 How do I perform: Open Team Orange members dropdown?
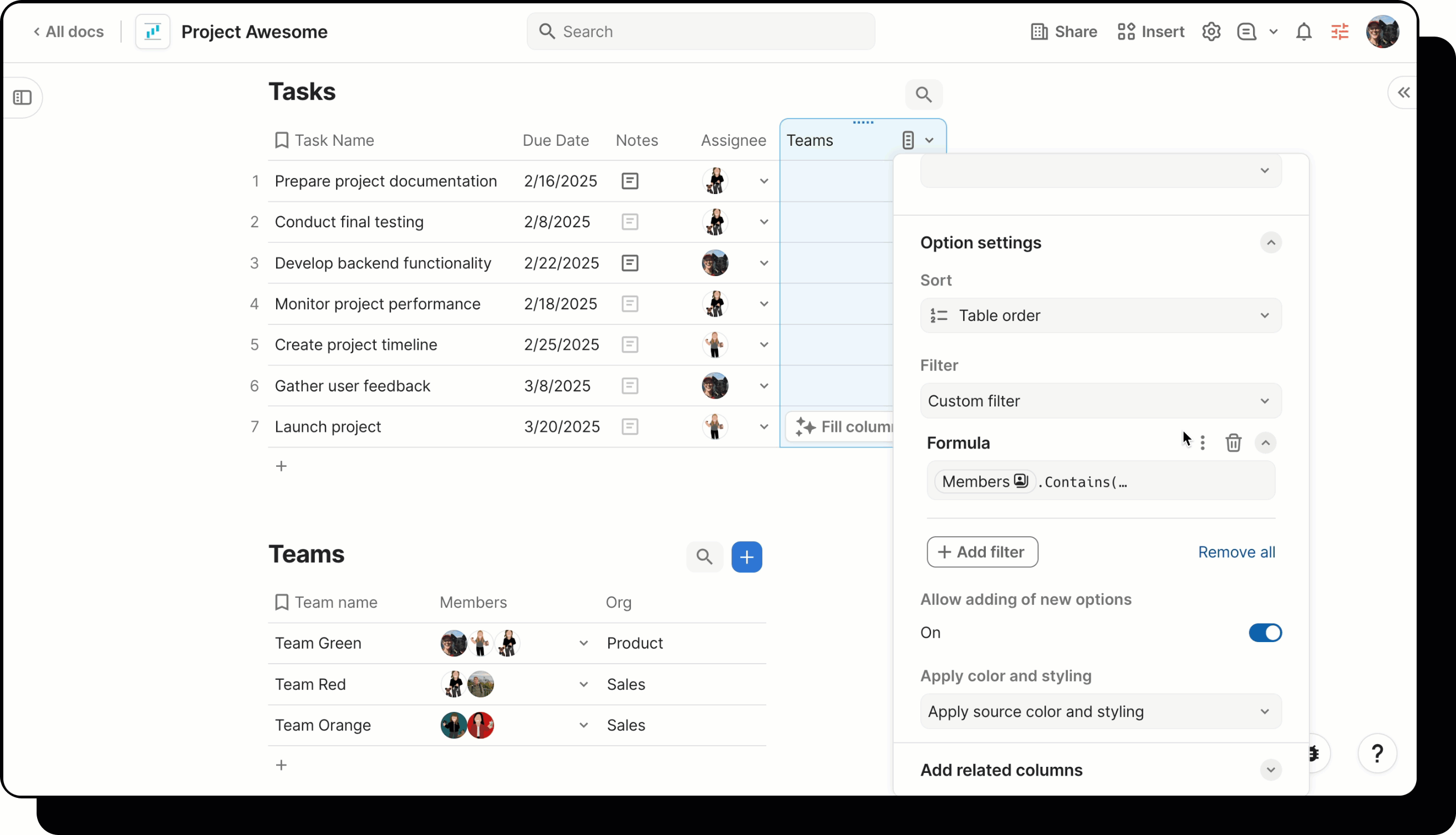(x=583, y=725)
